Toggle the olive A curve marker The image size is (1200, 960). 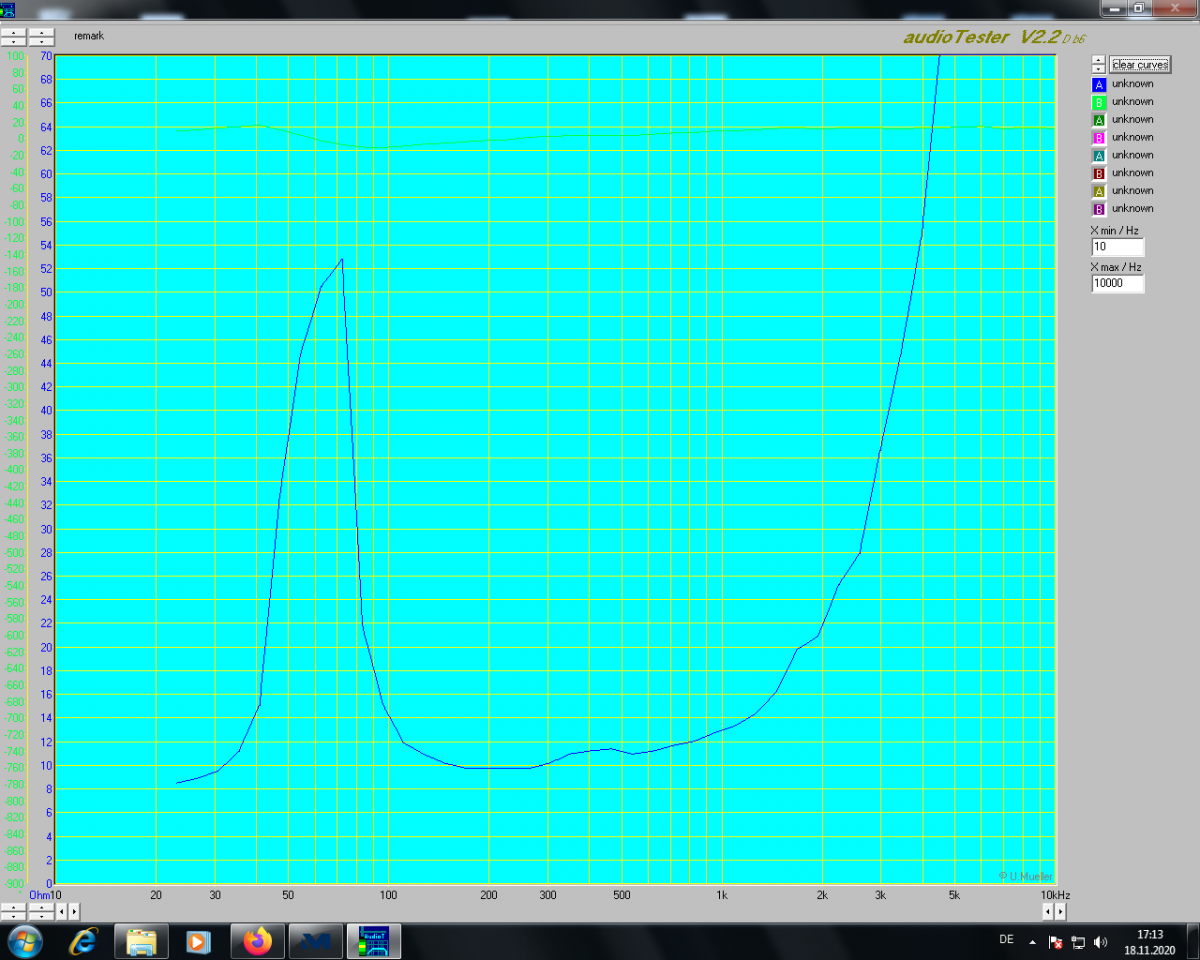(1098, 192)
